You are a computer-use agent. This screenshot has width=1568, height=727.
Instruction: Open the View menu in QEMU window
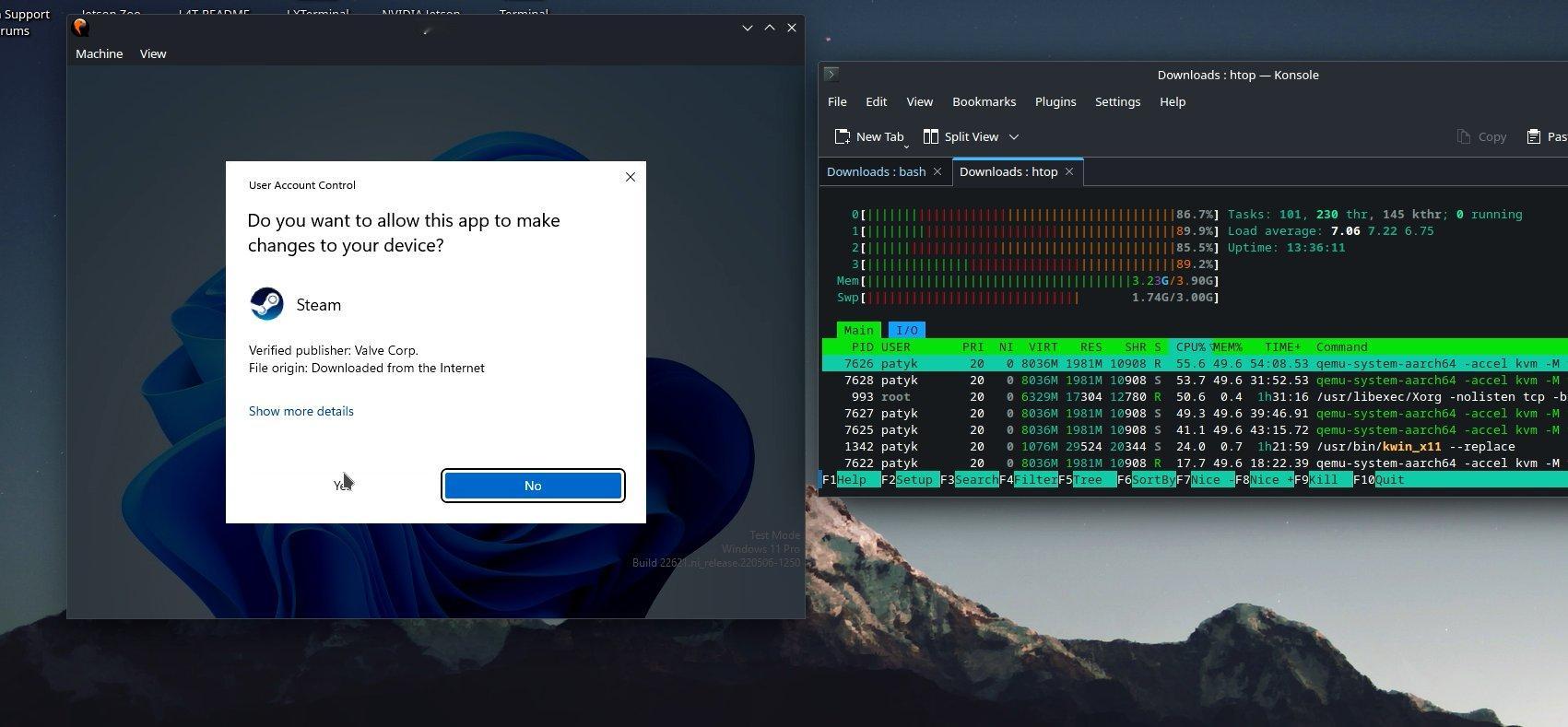tap(153, 53)
